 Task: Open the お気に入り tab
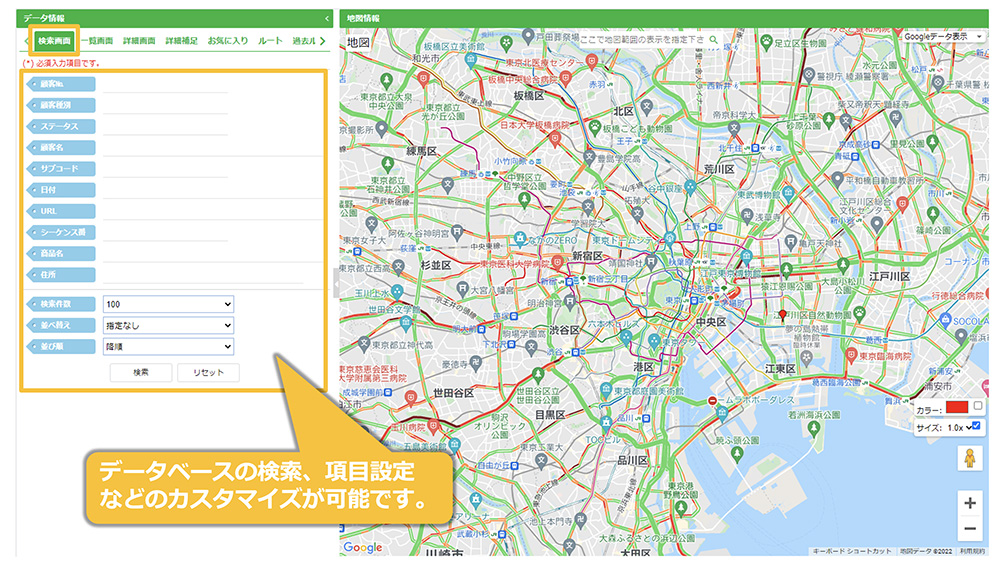(228, 41)
